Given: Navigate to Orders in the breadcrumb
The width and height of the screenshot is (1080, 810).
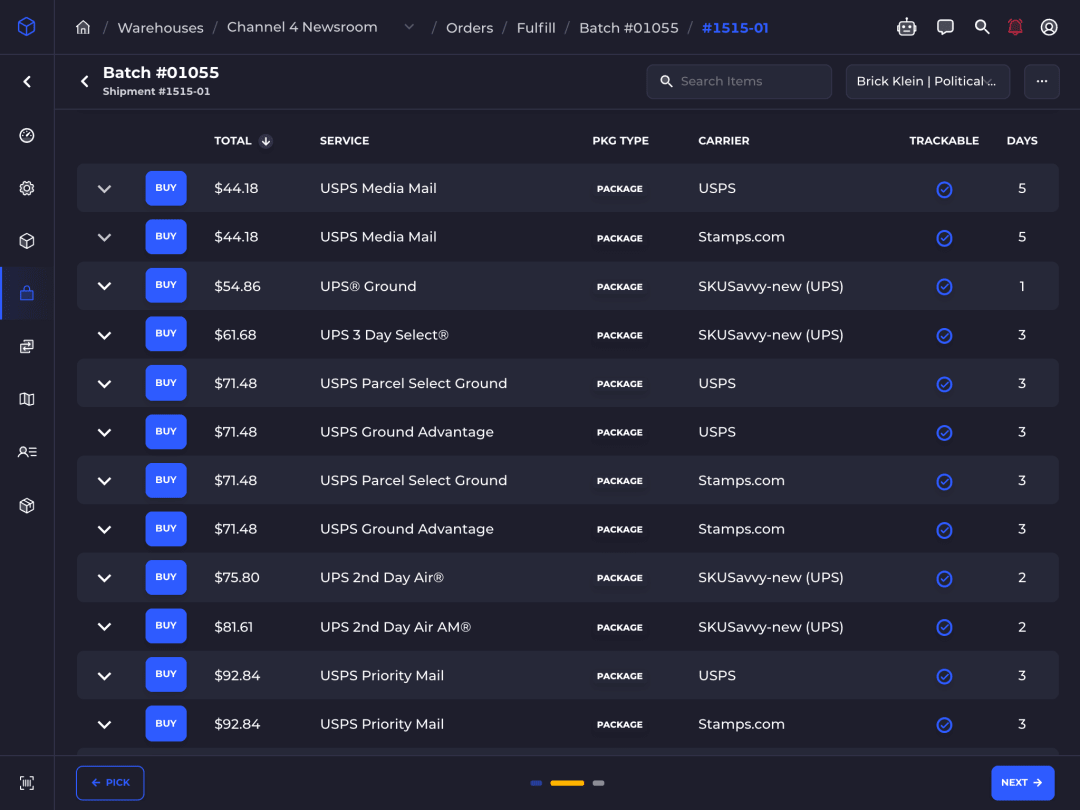Looking at the screenshot, I should pos(469,28).
